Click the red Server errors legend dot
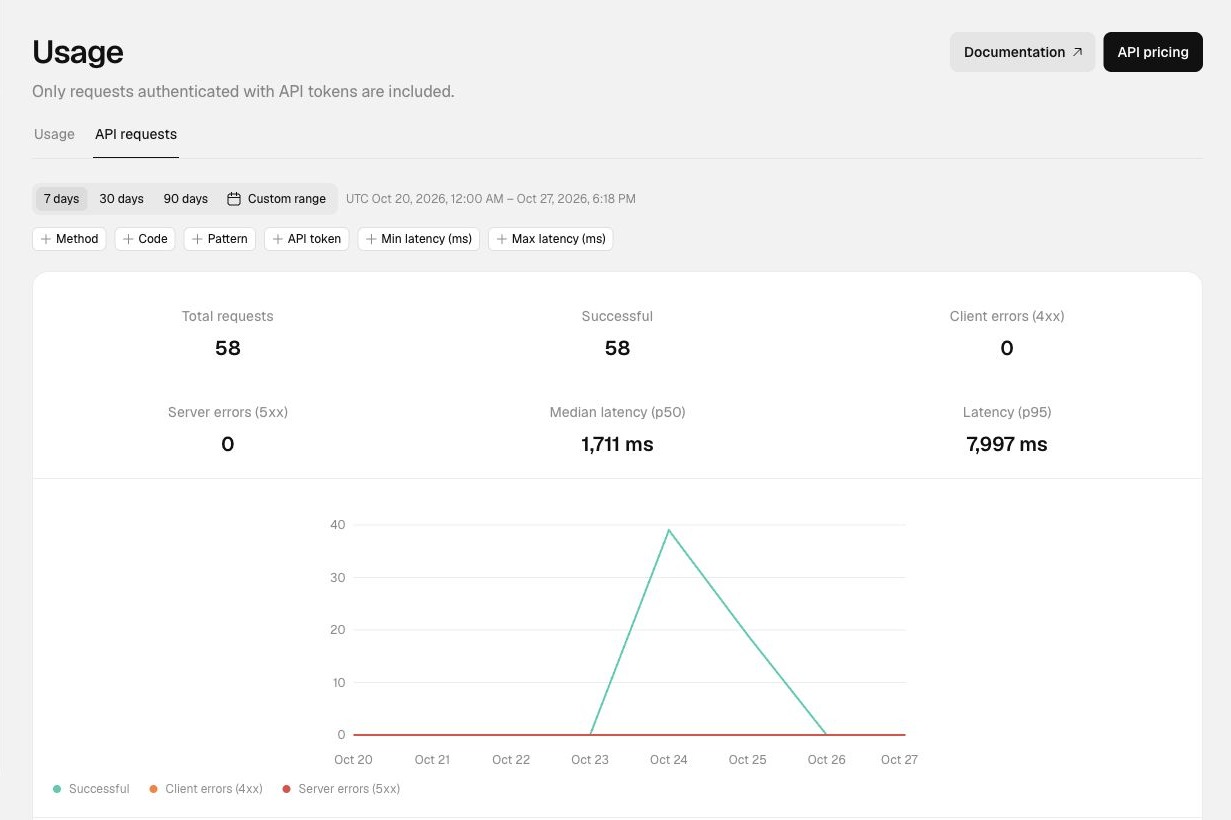1231x820 pixels. tap(286, 789)
